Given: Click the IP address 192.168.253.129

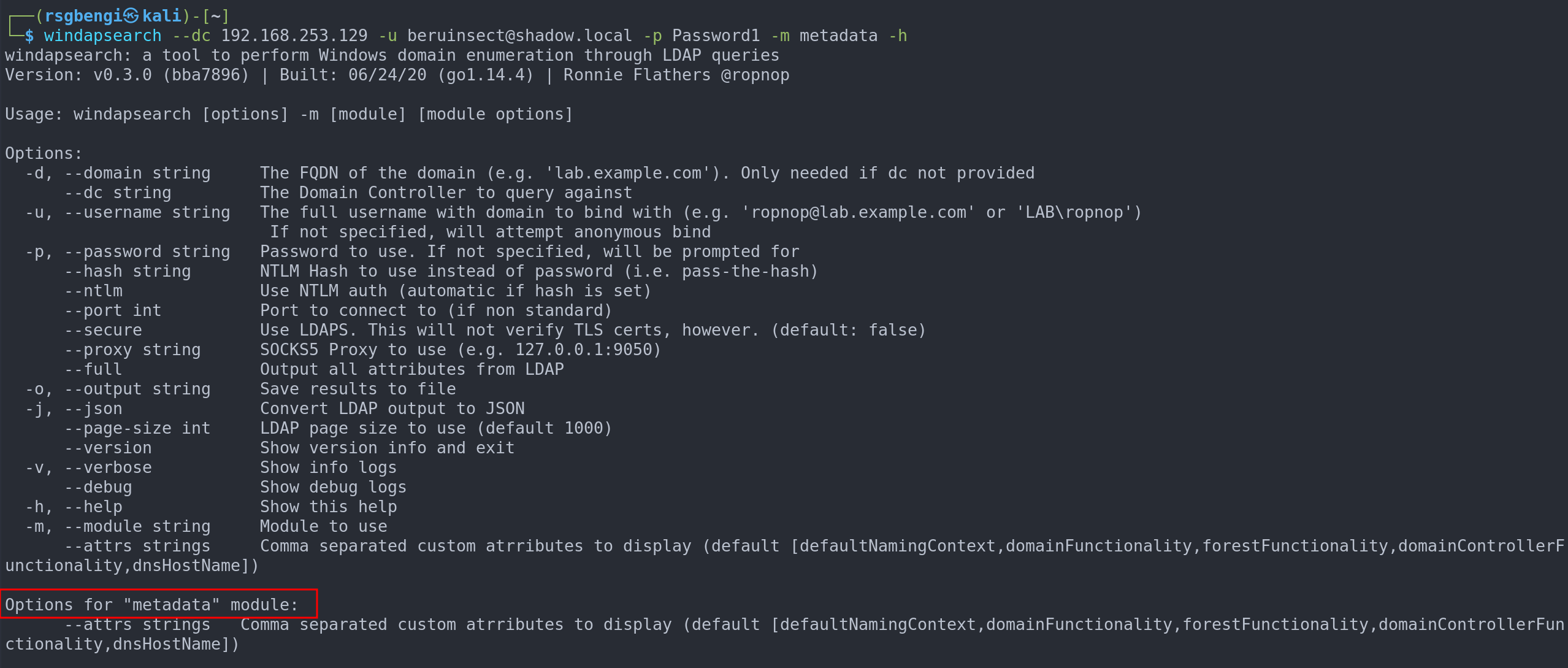Looking at the screenshot, I should [294, 36].
